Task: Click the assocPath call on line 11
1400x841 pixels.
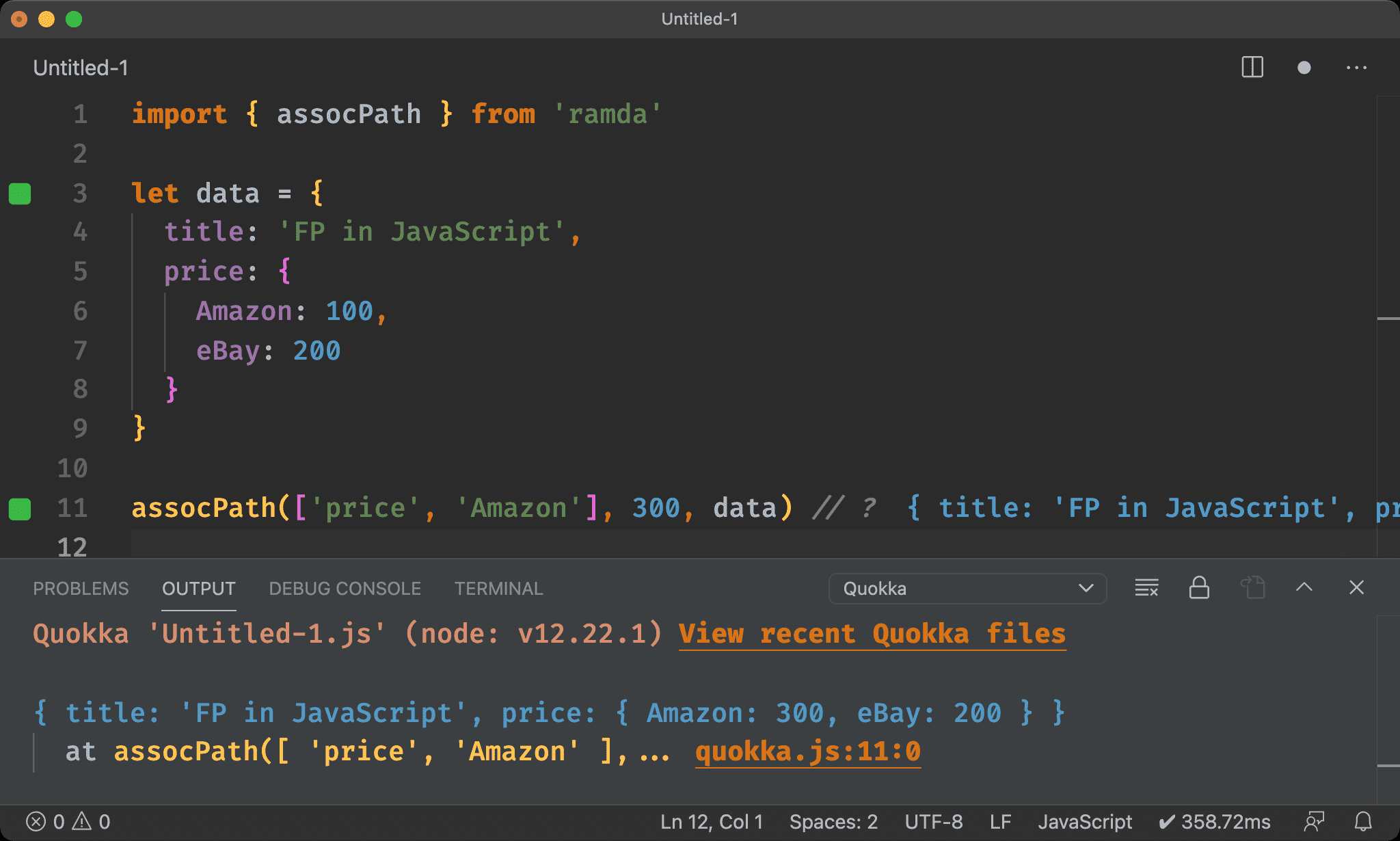Action: [x=204, y=508]
